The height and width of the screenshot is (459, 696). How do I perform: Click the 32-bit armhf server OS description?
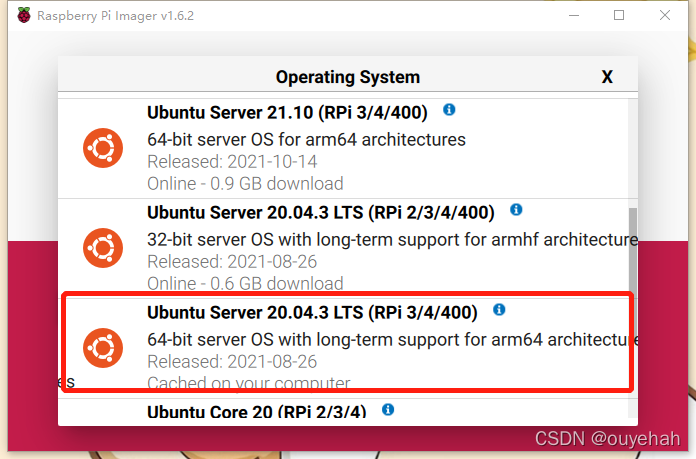(x=392, y=240)
